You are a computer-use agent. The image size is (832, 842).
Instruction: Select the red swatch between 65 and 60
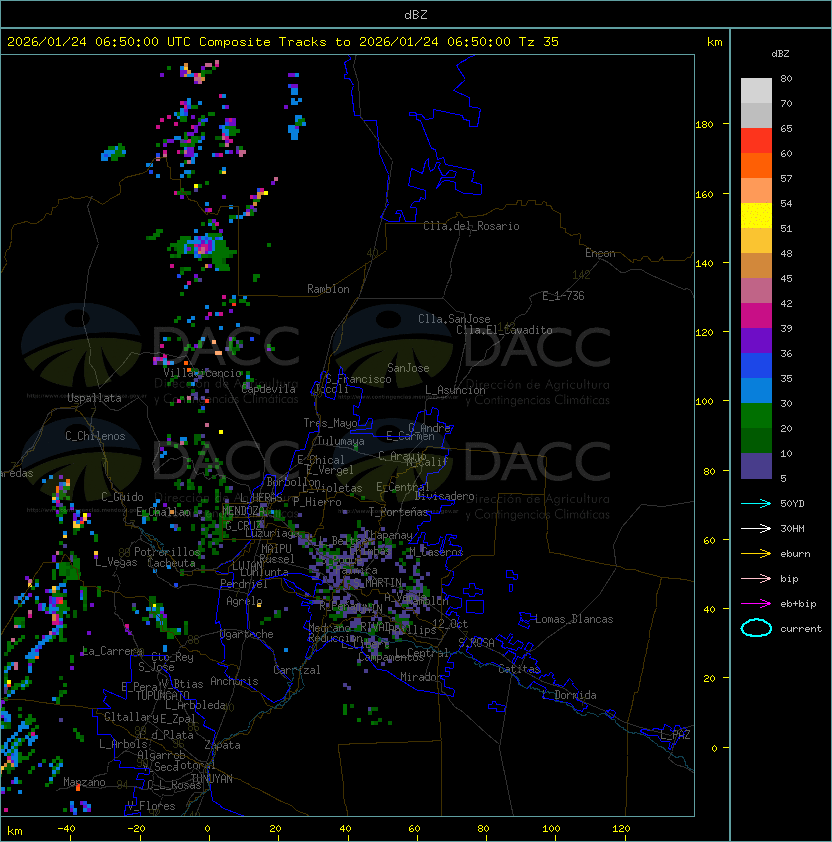tap(756, 141)
